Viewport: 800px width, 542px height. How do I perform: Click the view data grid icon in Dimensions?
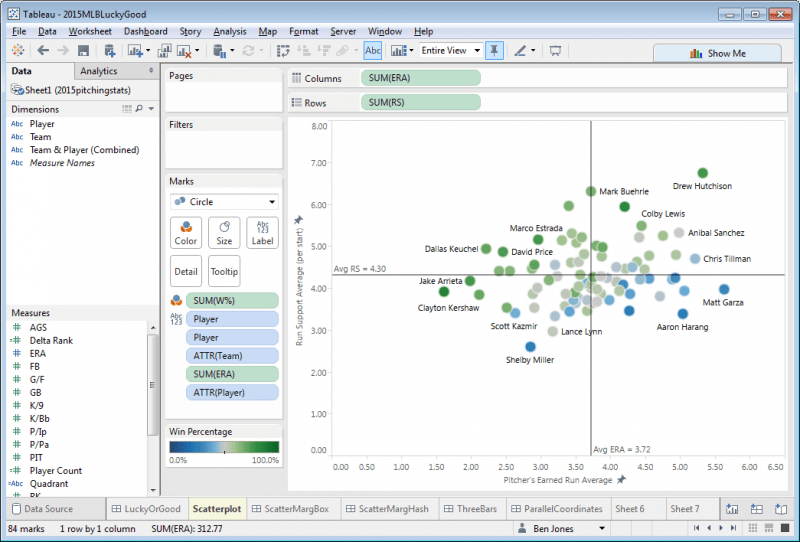point(127,109)
